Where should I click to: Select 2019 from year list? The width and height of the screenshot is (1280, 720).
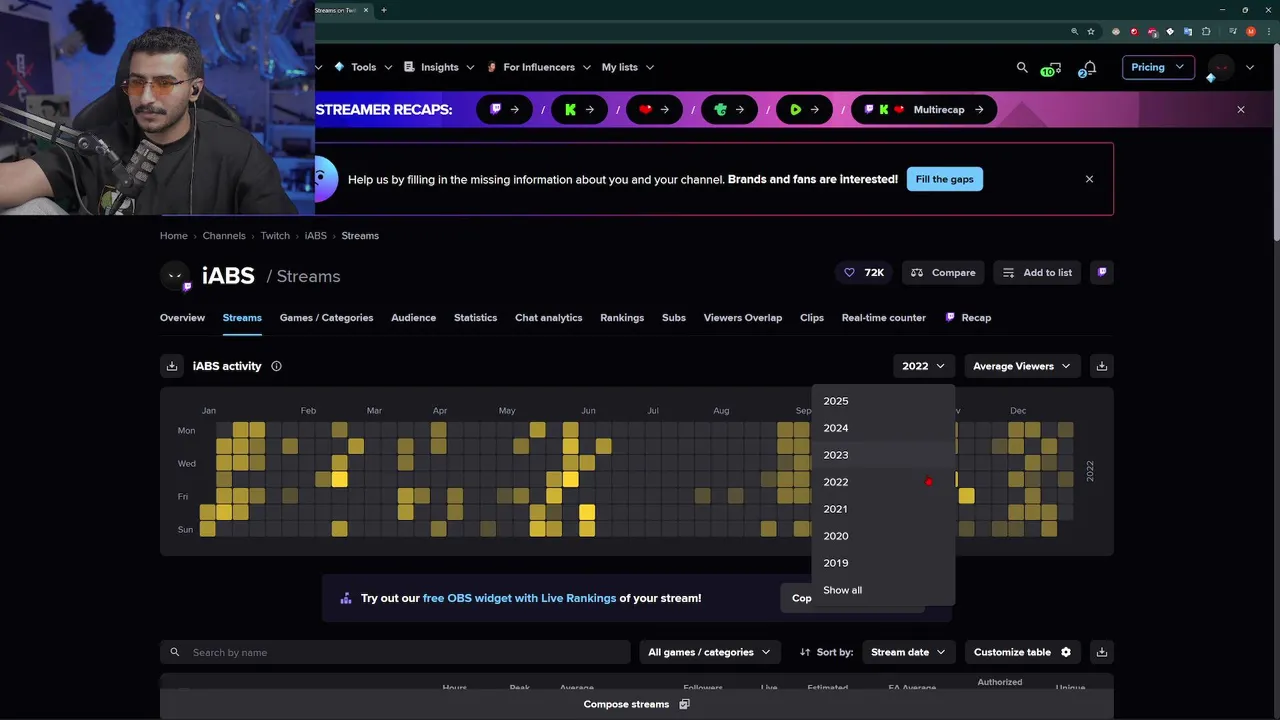point(883,563)
